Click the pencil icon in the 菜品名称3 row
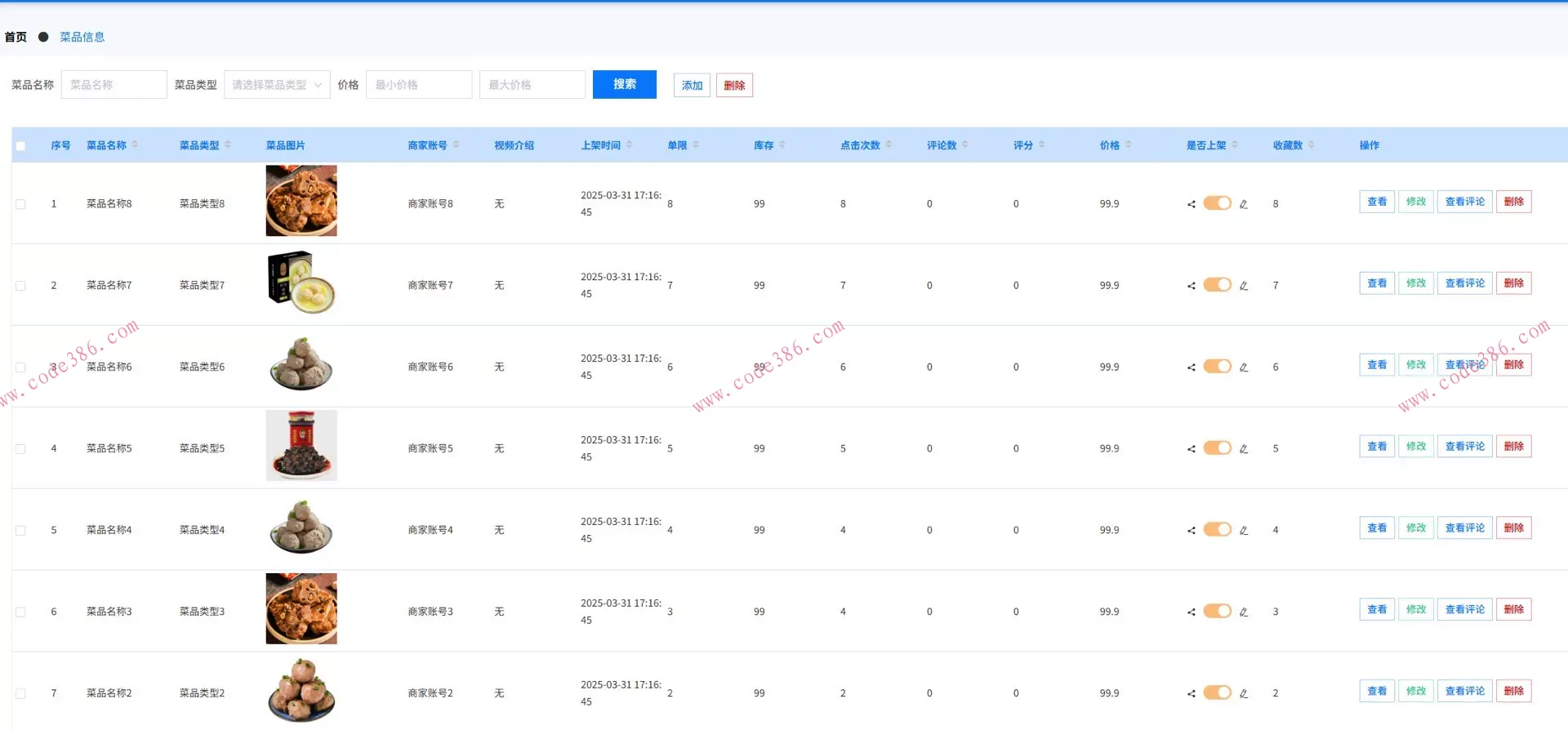 pos(1243,612)
